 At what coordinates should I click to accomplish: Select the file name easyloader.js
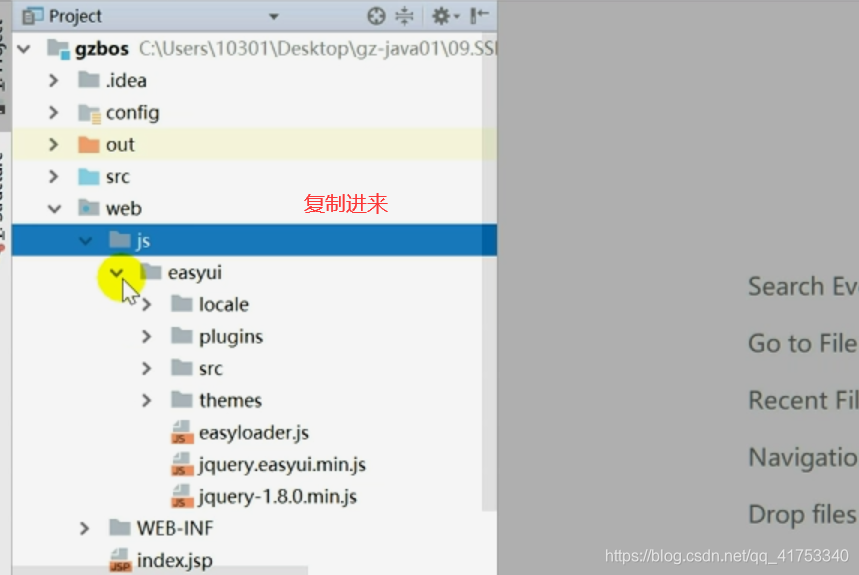(254, 433)
